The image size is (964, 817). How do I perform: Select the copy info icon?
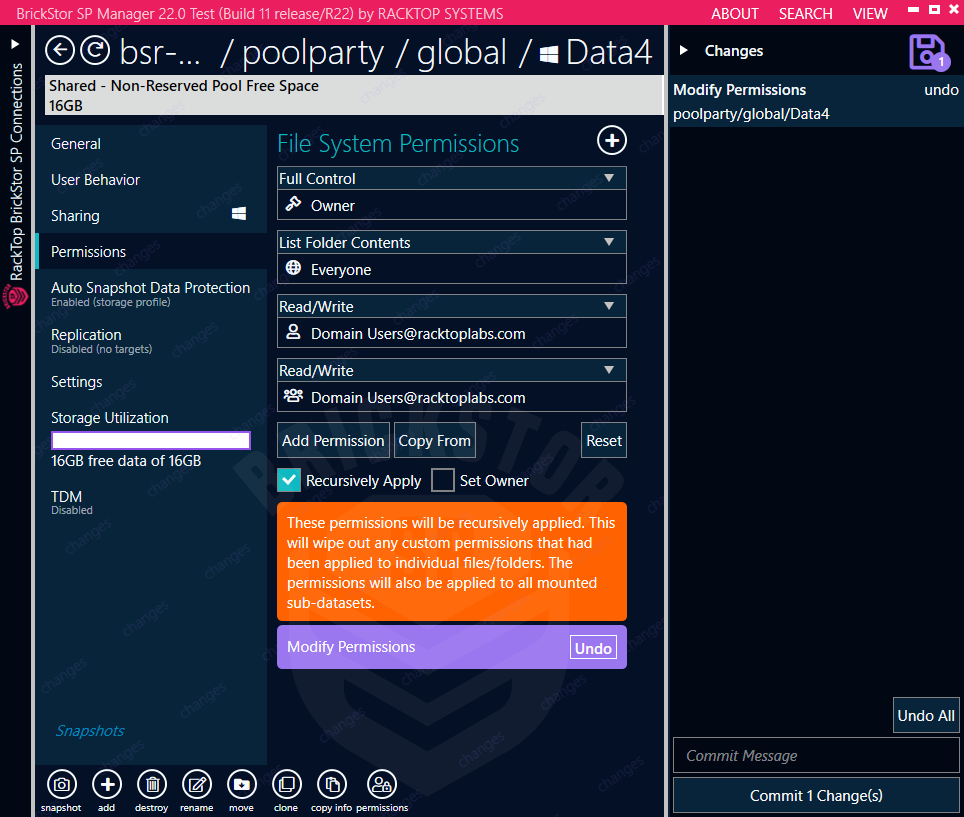331,785
